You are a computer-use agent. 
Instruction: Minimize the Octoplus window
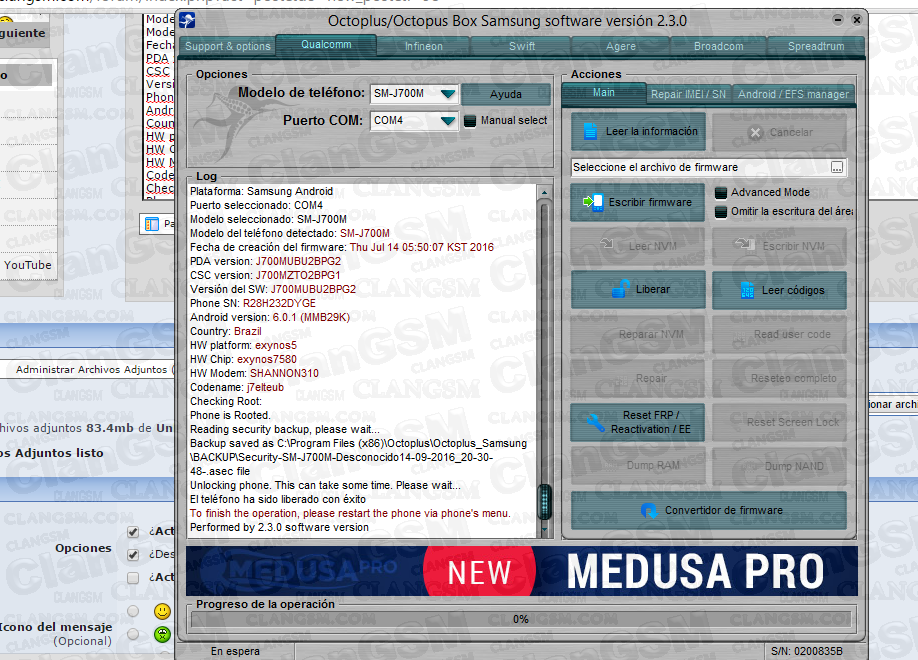click(x=838, y=20)
